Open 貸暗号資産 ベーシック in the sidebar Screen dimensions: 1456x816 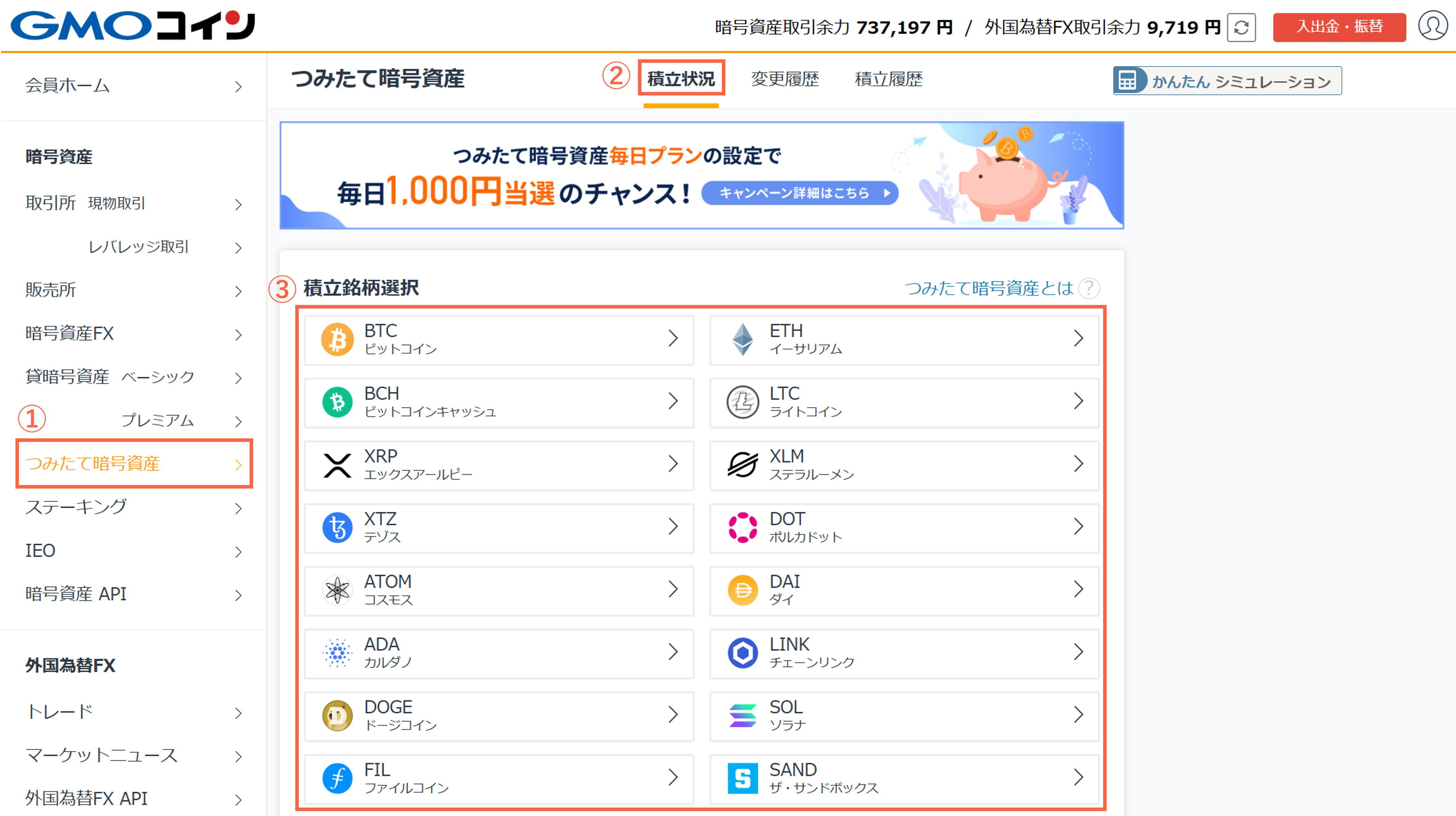coord(133,377)
